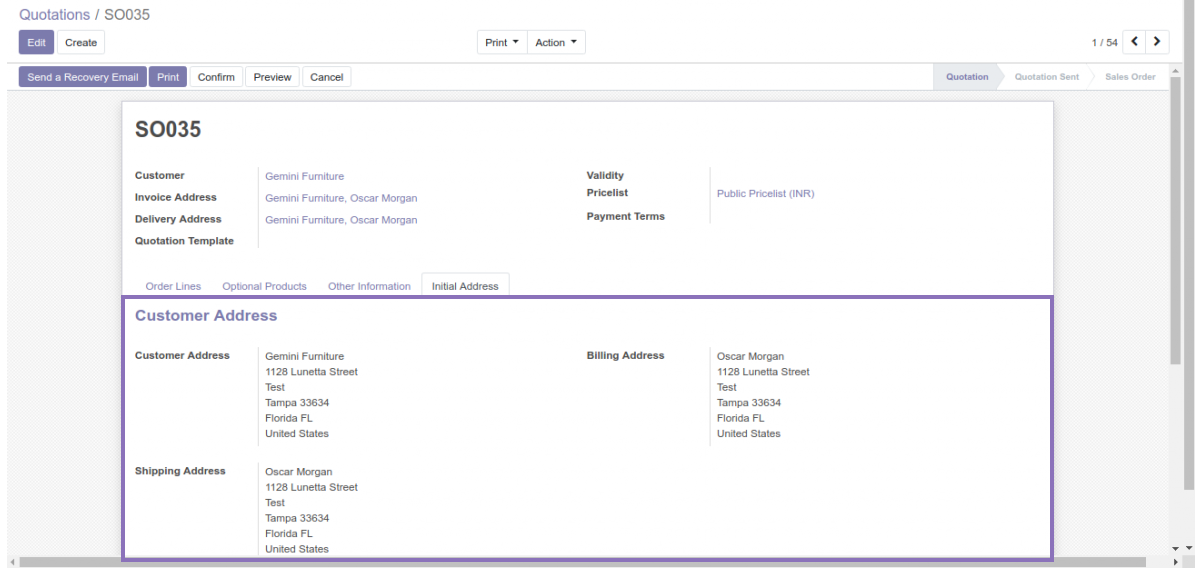Select the Initial Address tab
The height and width of the screenshot is (571, 1197).
[465, 286]
